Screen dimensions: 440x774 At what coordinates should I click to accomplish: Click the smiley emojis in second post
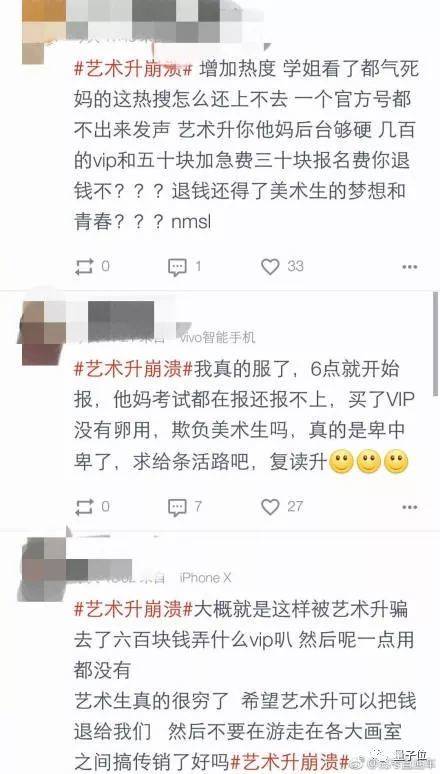(x=369, y=462)
